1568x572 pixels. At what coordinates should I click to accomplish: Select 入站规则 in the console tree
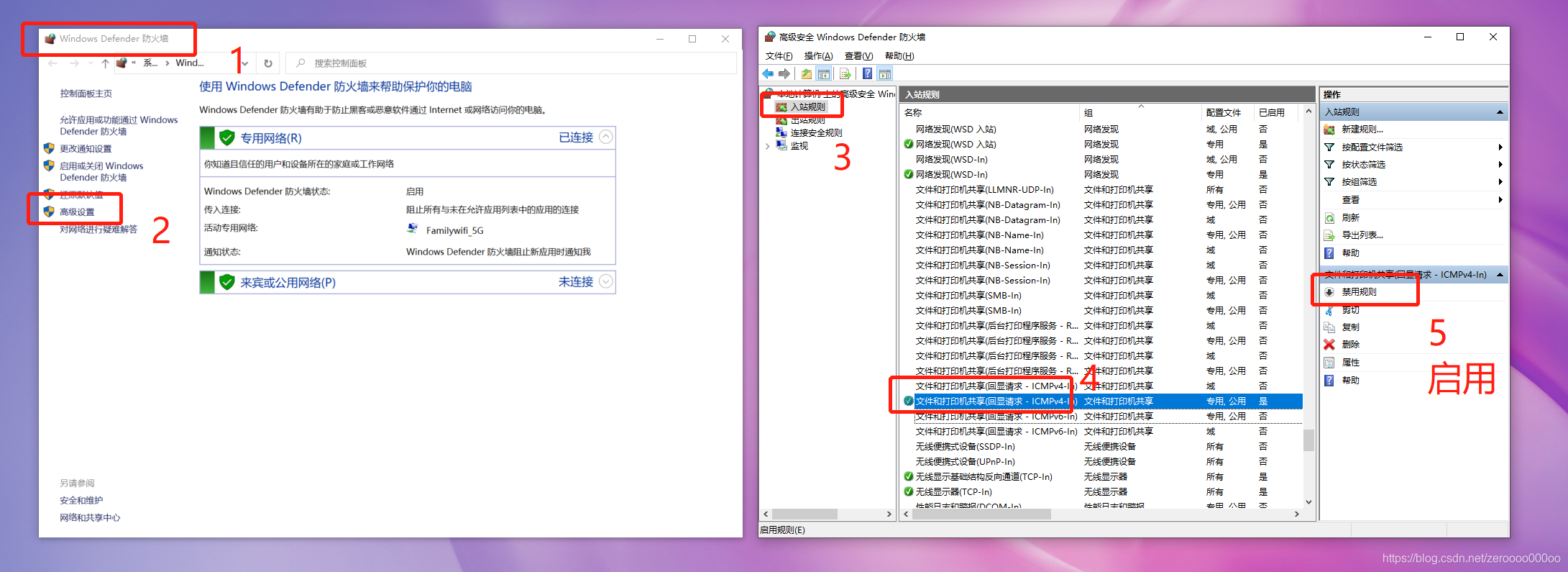[x=807, y=106]
